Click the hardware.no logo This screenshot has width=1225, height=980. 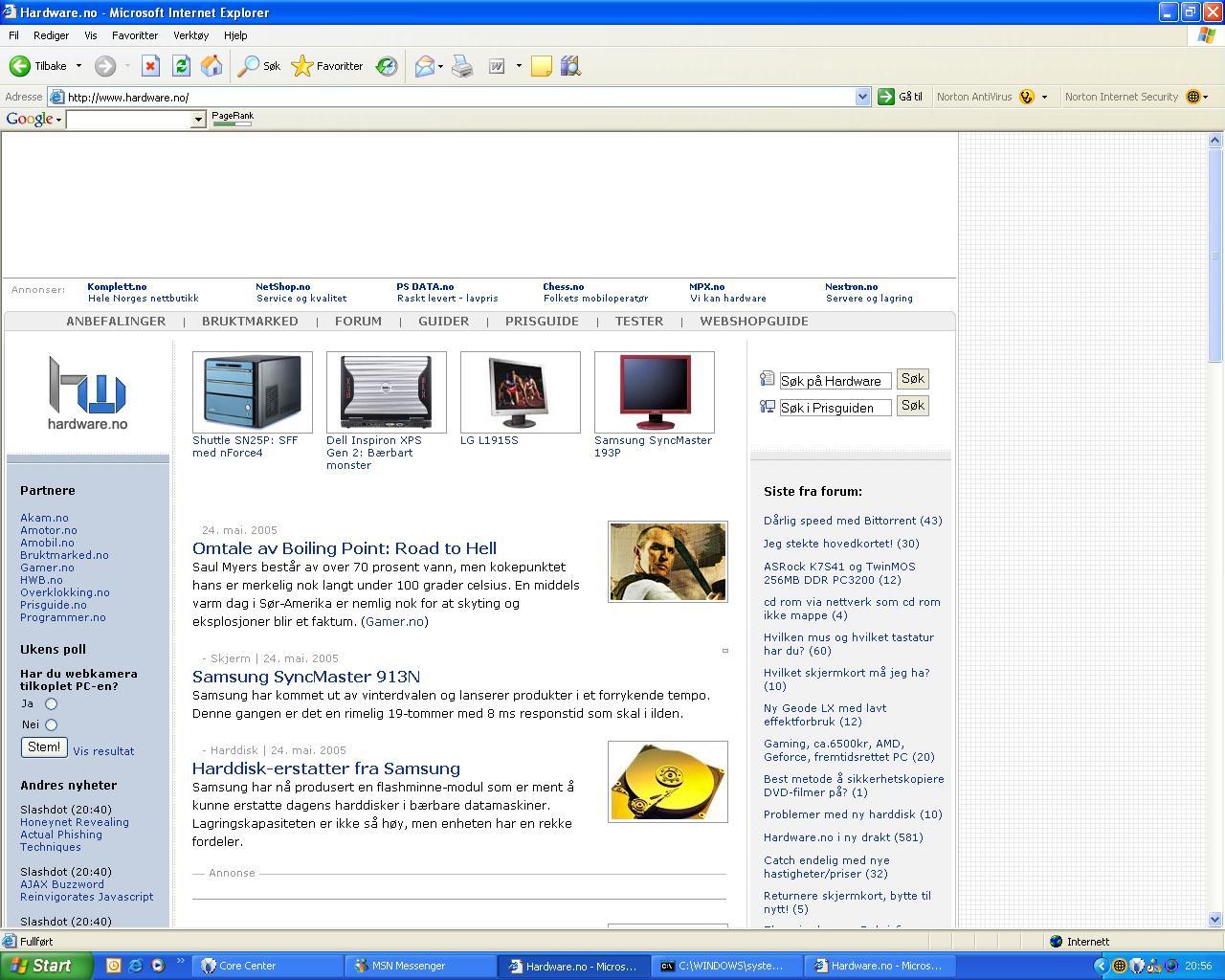(x=87, y=393)
